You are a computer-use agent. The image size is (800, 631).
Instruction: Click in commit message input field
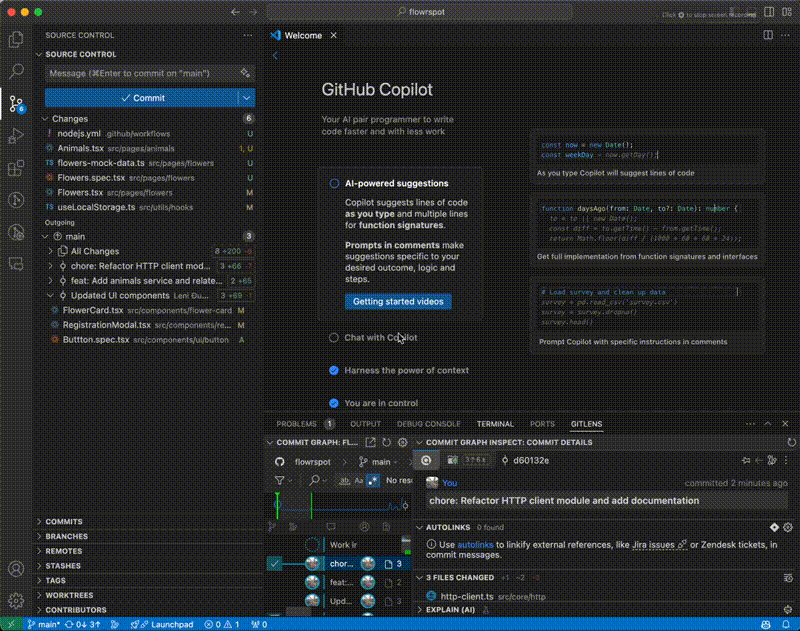pos(142,73)
